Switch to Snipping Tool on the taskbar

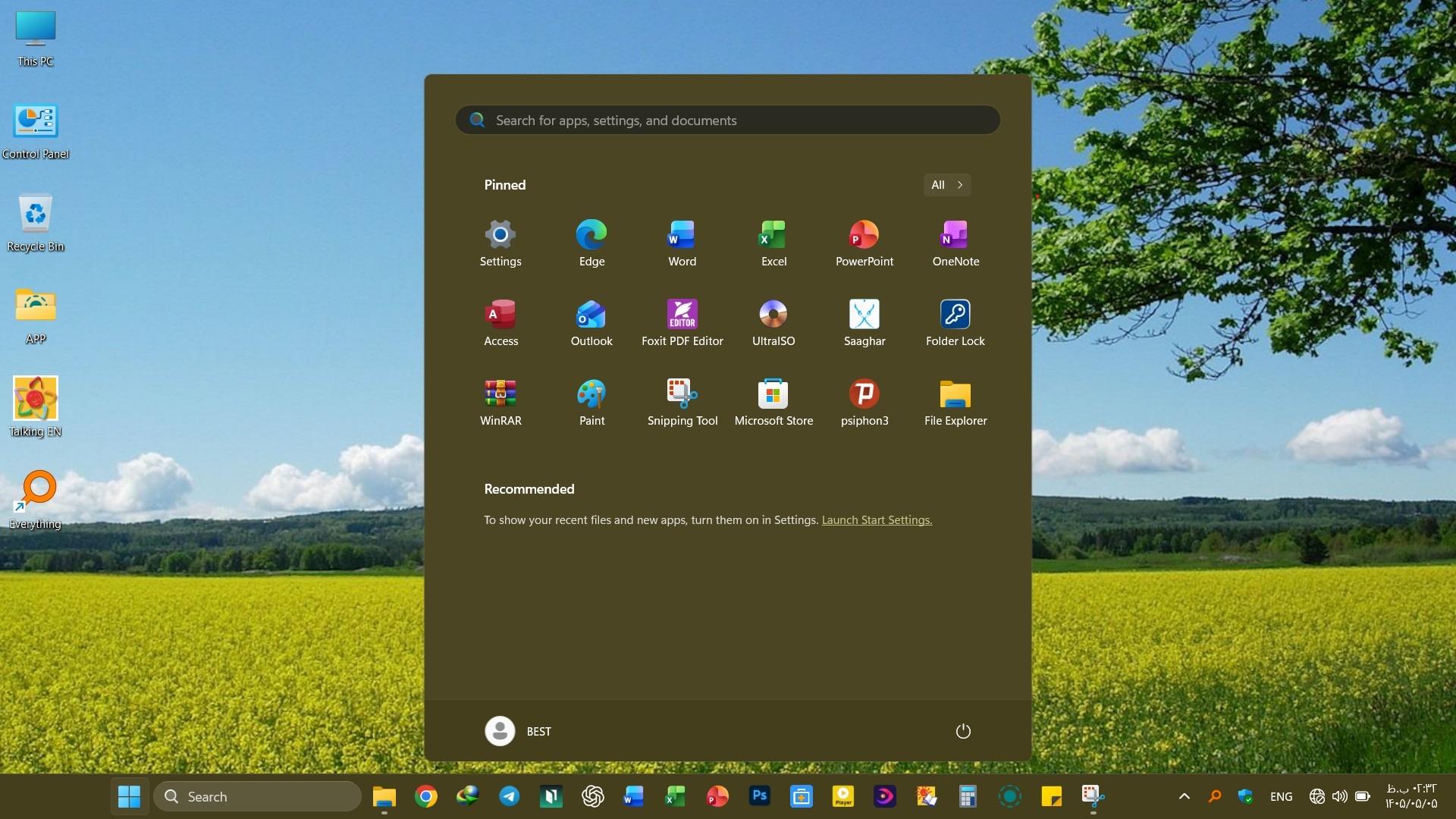tap(1093, 796)
